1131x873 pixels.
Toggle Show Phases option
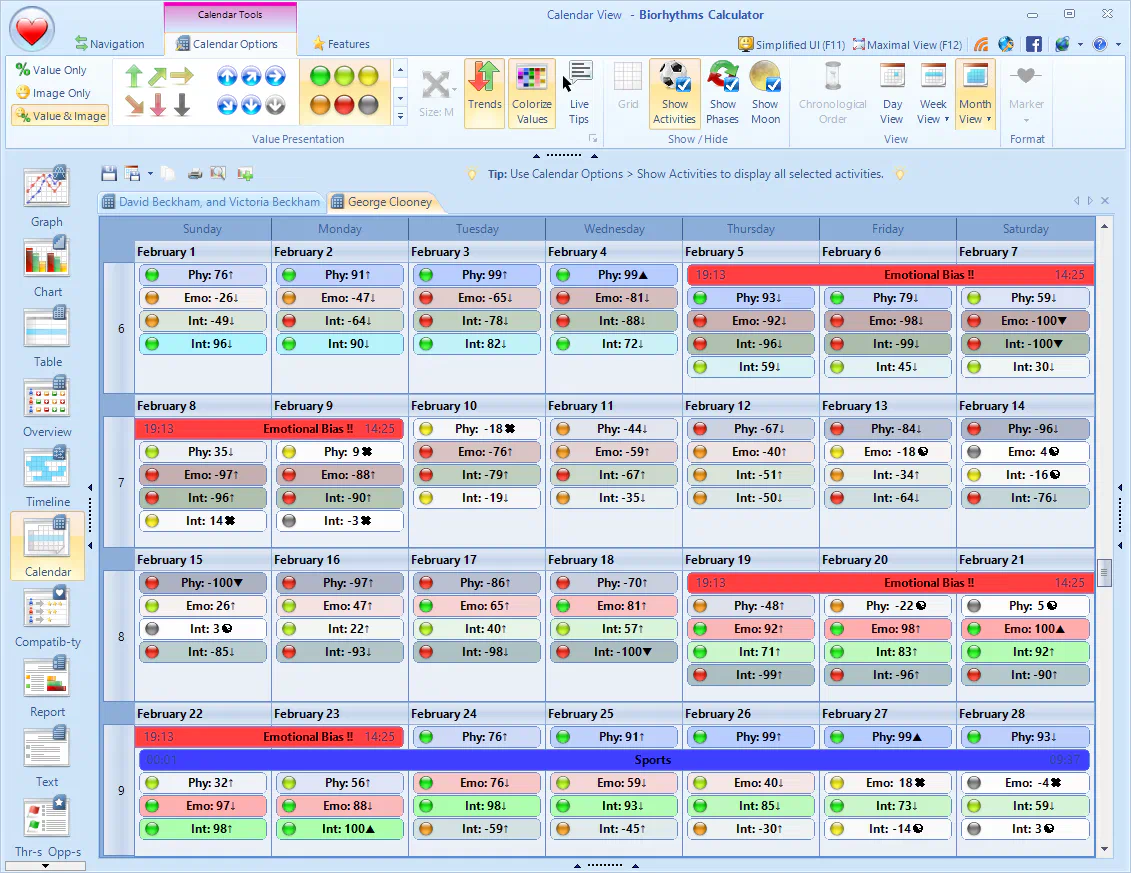tap(722, 91)
